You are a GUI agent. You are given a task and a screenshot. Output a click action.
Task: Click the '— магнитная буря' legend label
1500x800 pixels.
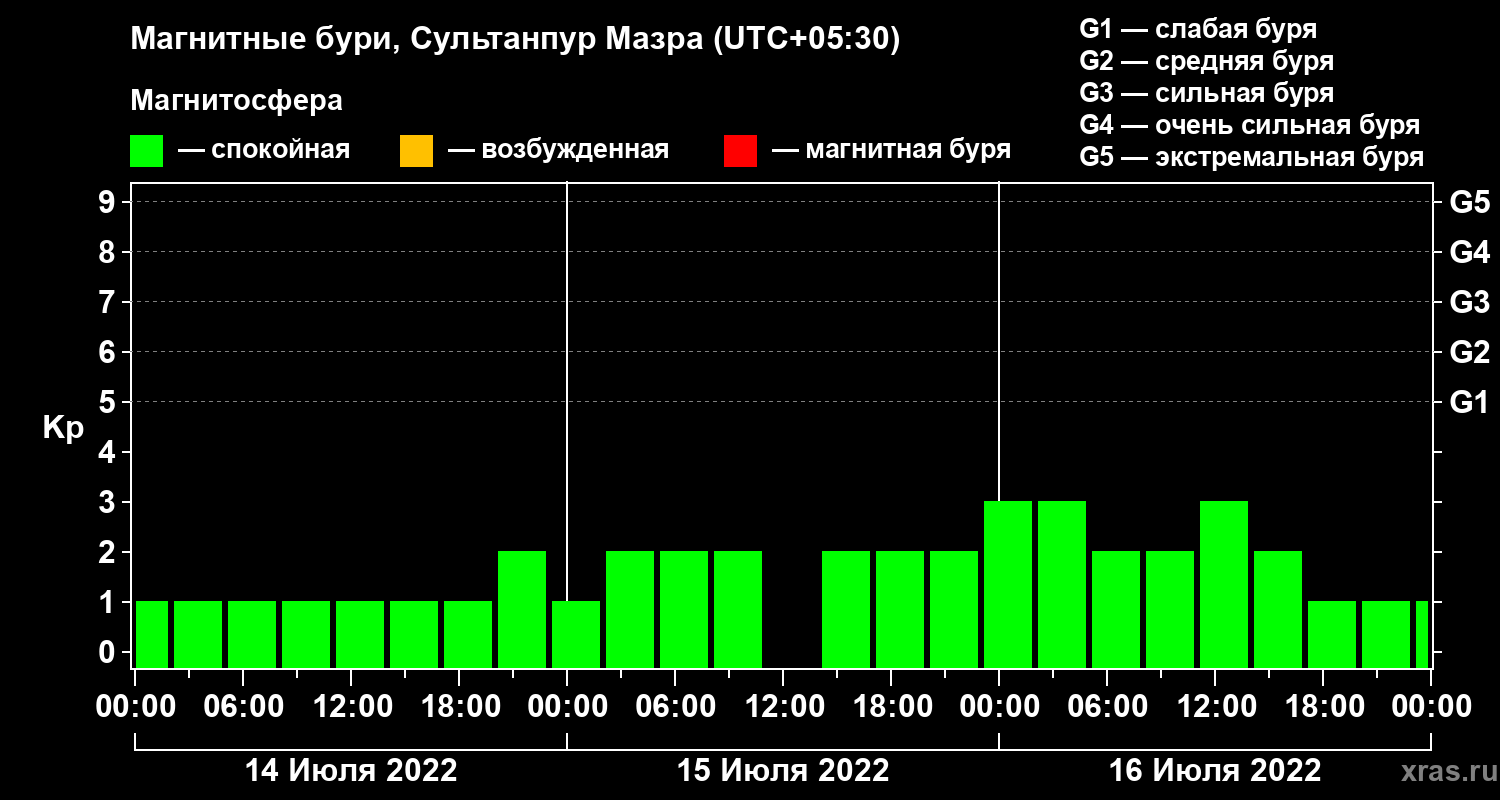point(891,151)
